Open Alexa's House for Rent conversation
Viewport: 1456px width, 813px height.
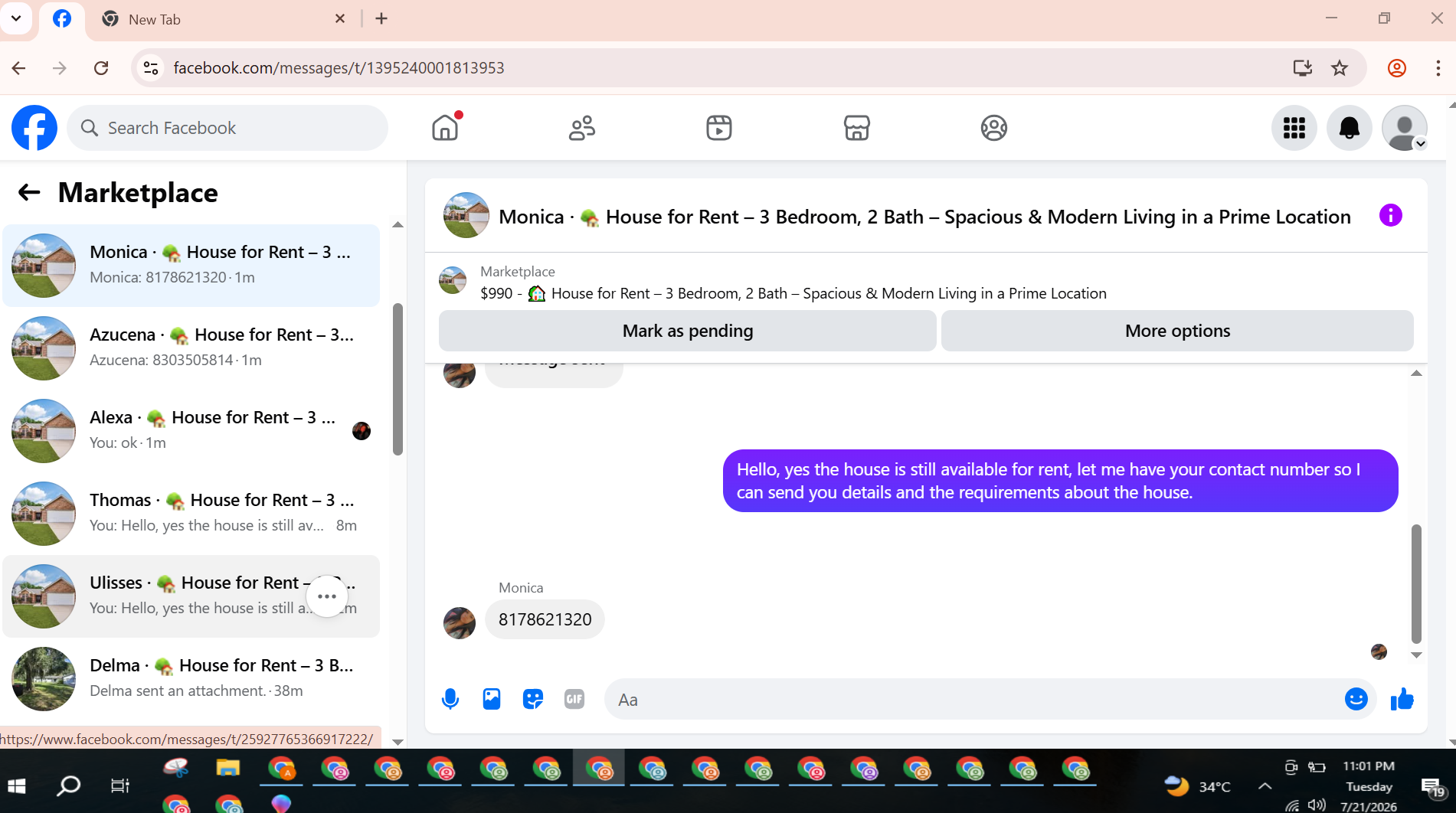coord(191,431)
